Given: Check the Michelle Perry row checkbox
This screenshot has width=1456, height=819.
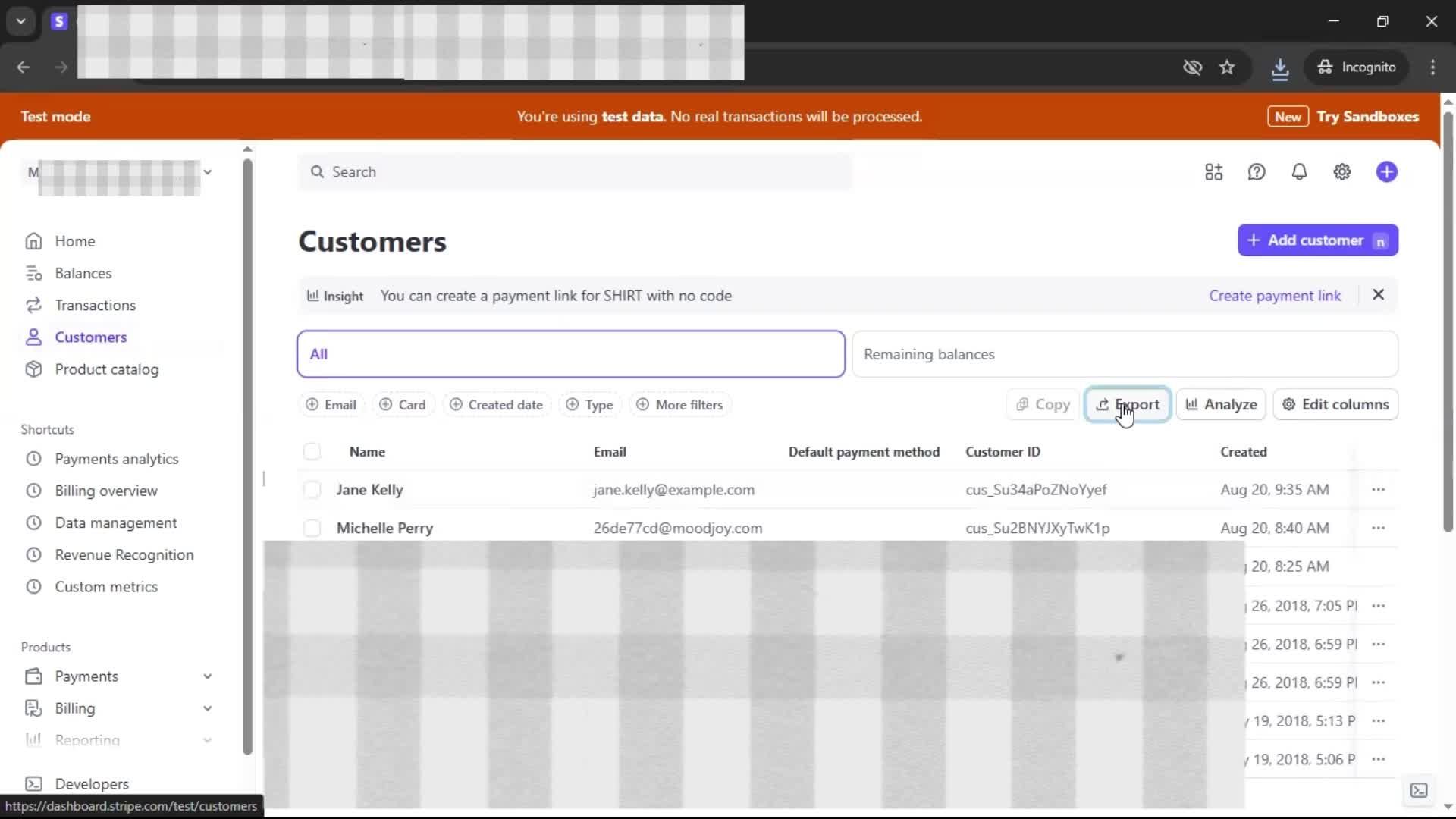Looking at the screenshot, I should click(x=312, y=528).
